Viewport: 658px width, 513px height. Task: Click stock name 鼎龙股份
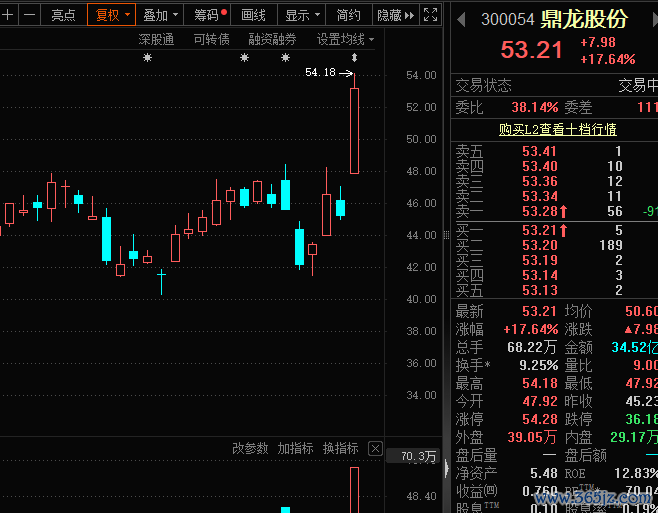point(584,19)
